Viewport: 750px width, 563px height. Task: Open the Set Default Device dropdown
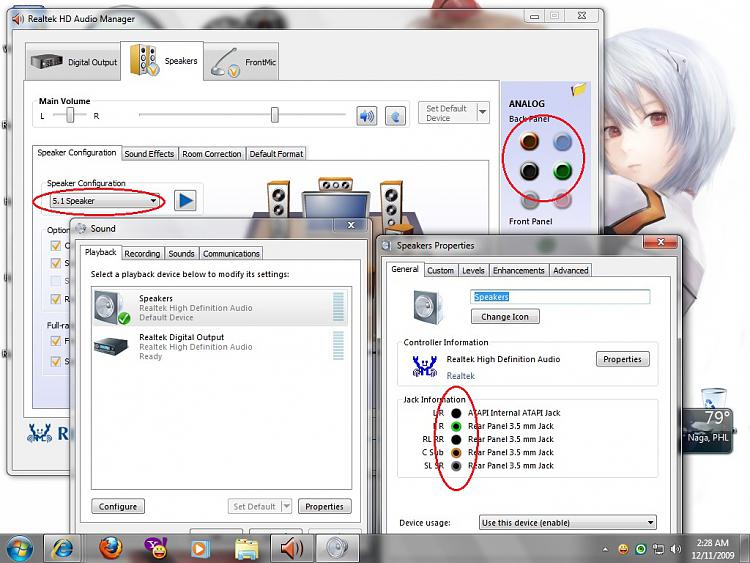[x=483, y=112]
